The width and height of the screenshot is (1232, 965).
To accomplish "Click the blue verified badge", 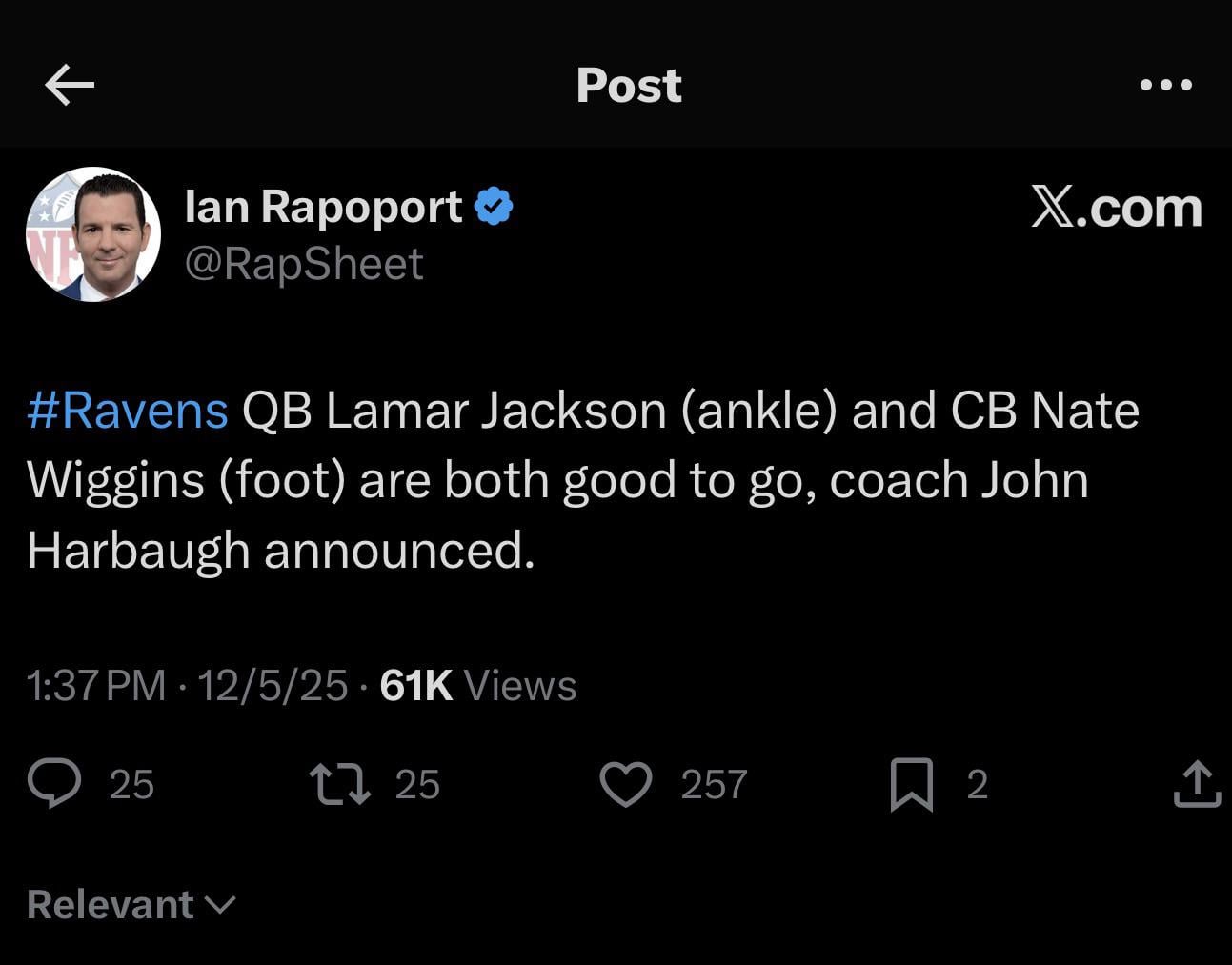I will [x=494, y=207].
